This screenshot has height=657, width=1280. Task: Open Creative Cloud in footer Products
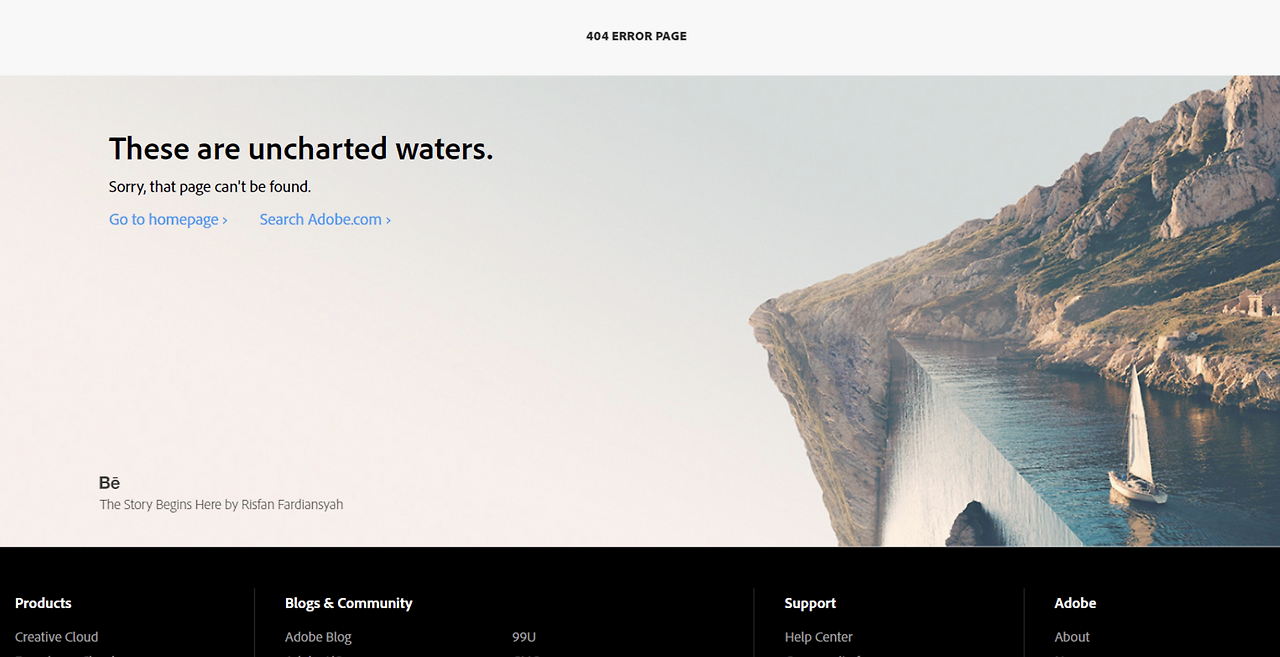click(x=57, y=637)
